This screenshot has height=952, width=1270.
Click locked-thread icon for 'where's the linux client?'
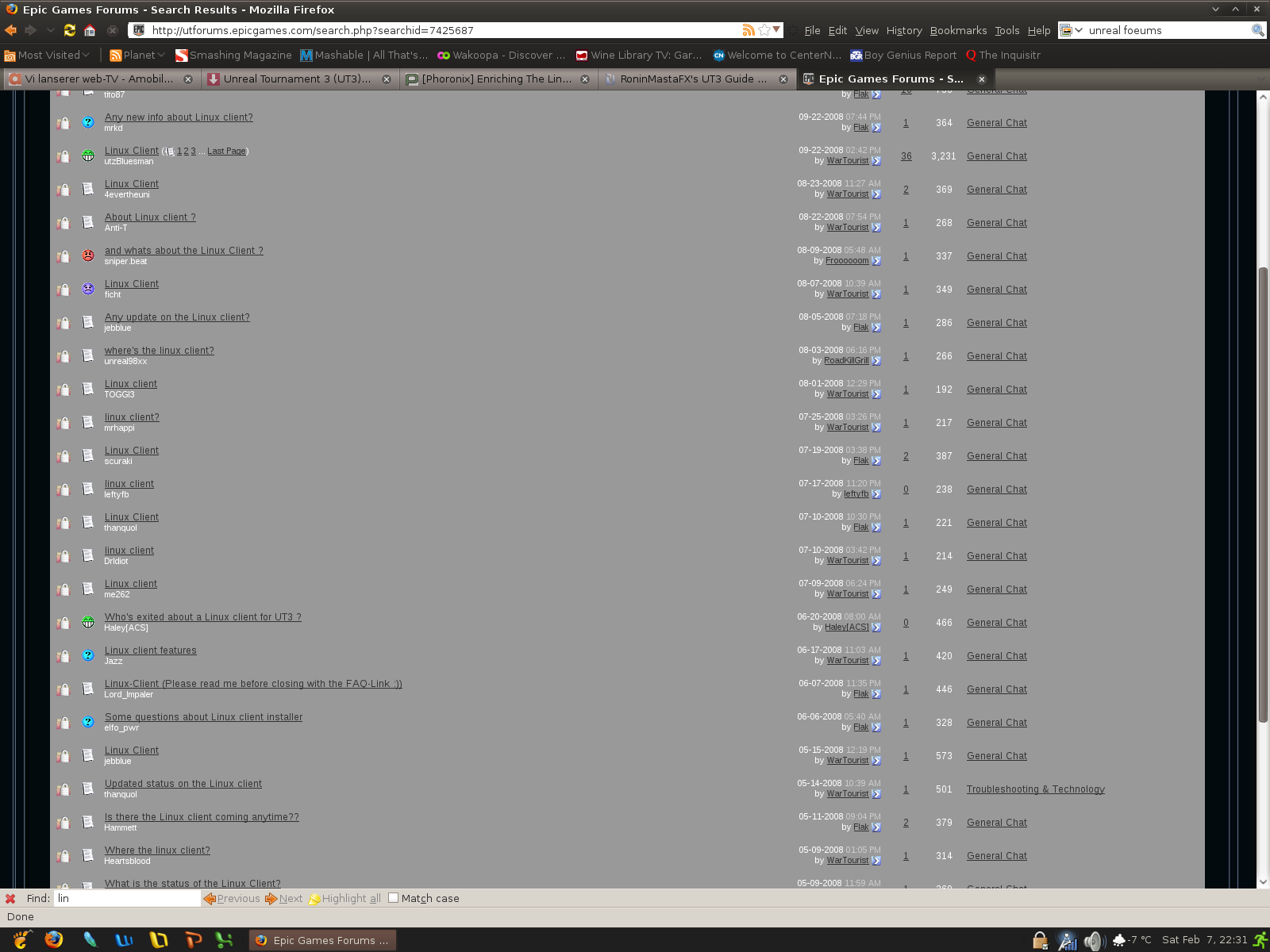point(63,356)
